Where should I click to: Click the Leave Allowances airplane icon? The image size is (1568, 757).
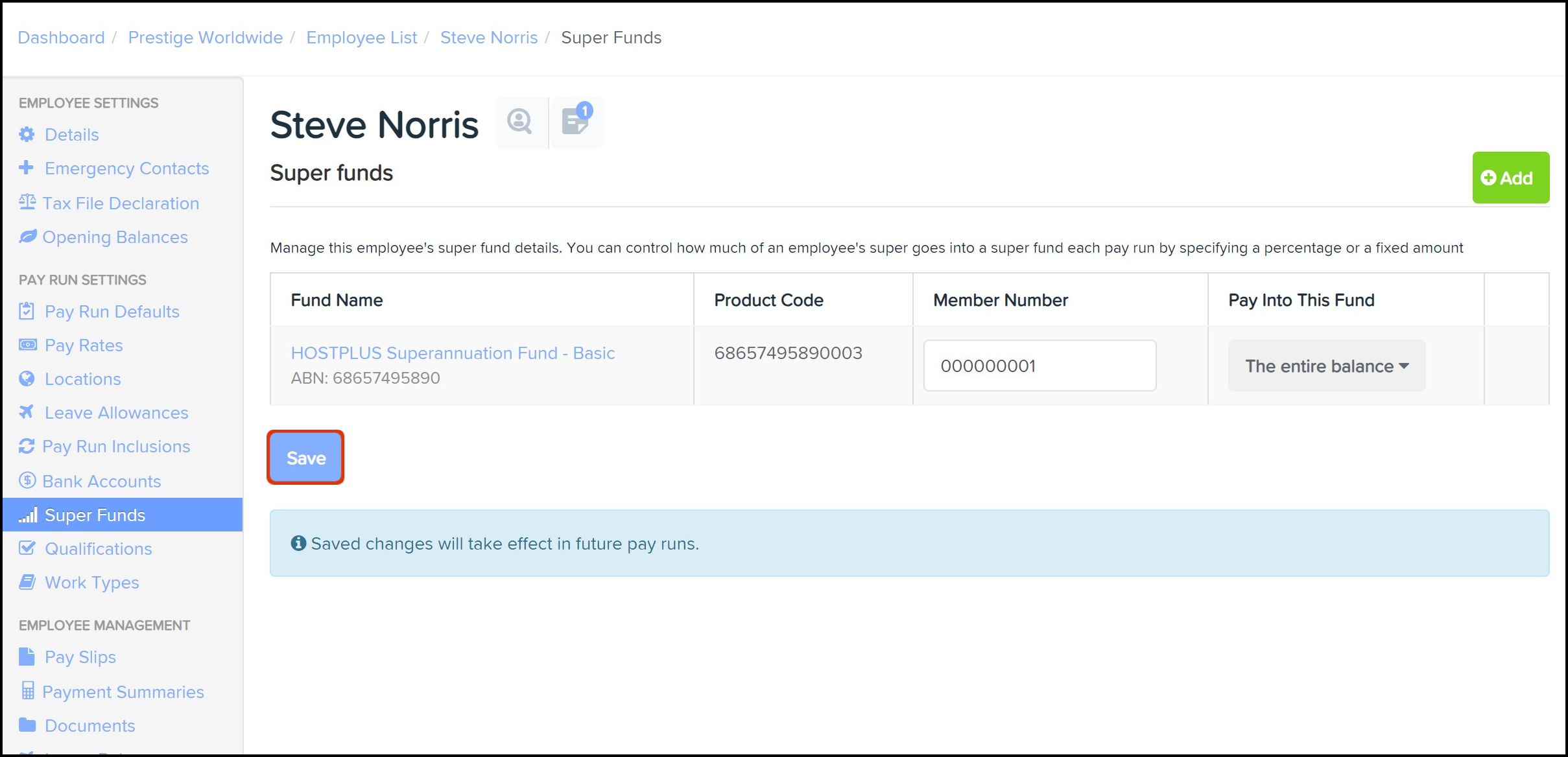click(27, 412)
